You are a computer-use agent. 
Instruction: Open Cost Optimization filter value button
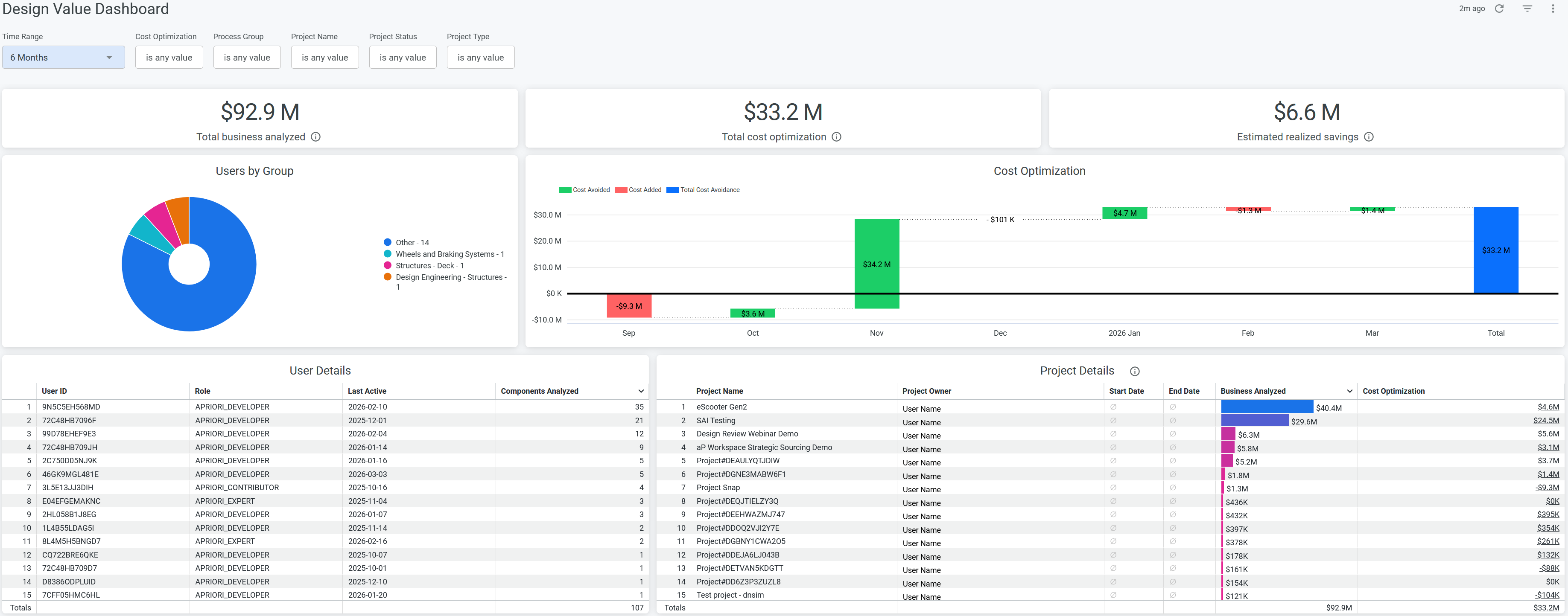169,57
